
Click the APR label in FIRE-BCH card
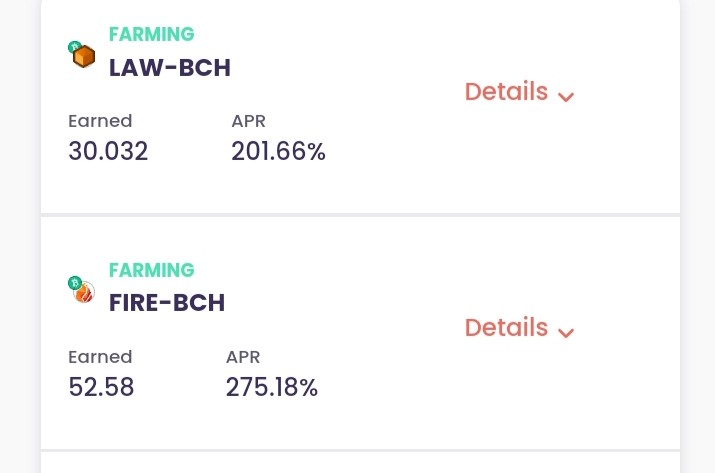click(243, 357)
